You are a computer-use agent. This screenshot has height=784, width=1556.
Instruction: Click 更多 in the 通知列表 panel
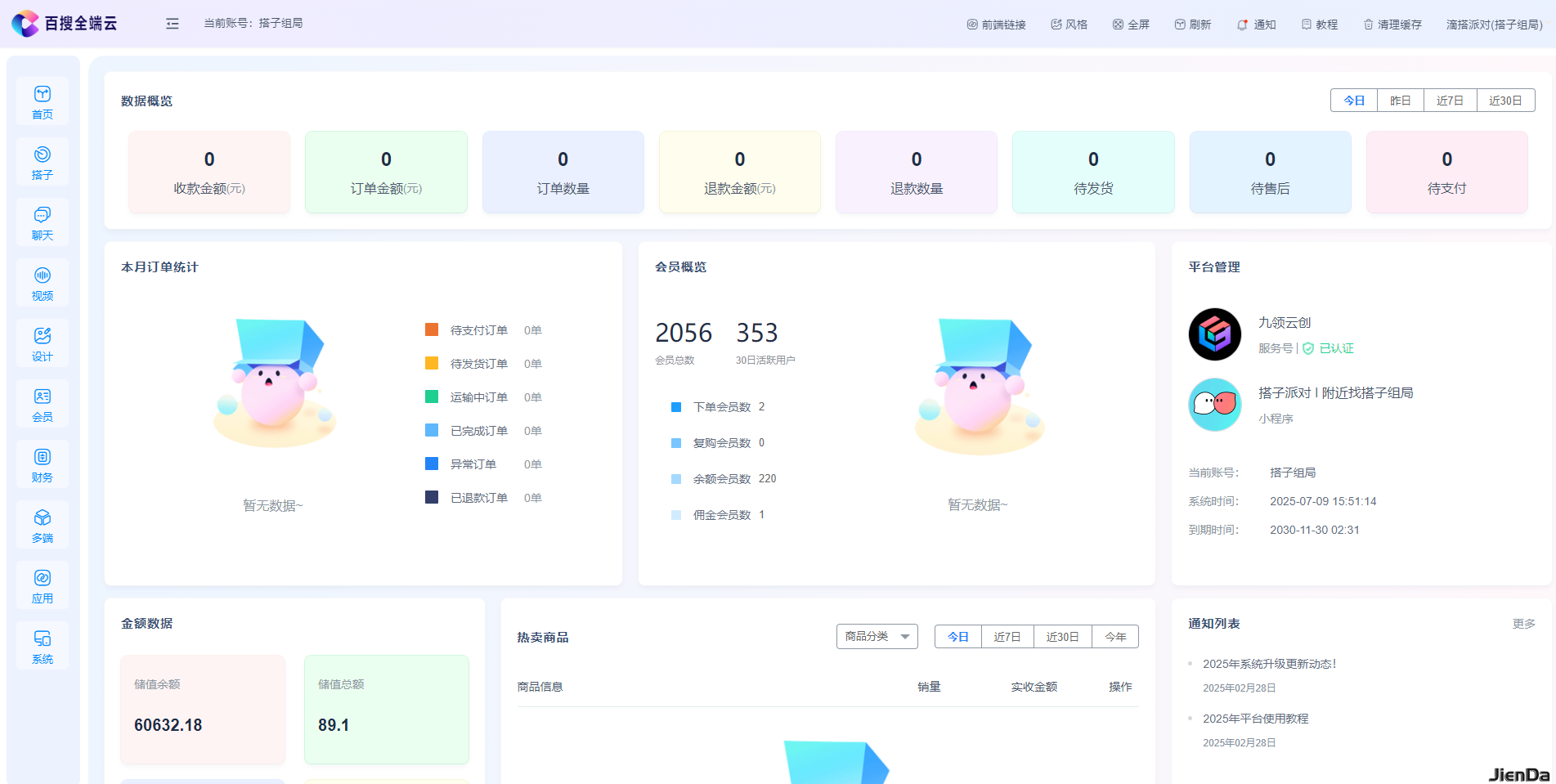coord(1524,623)
